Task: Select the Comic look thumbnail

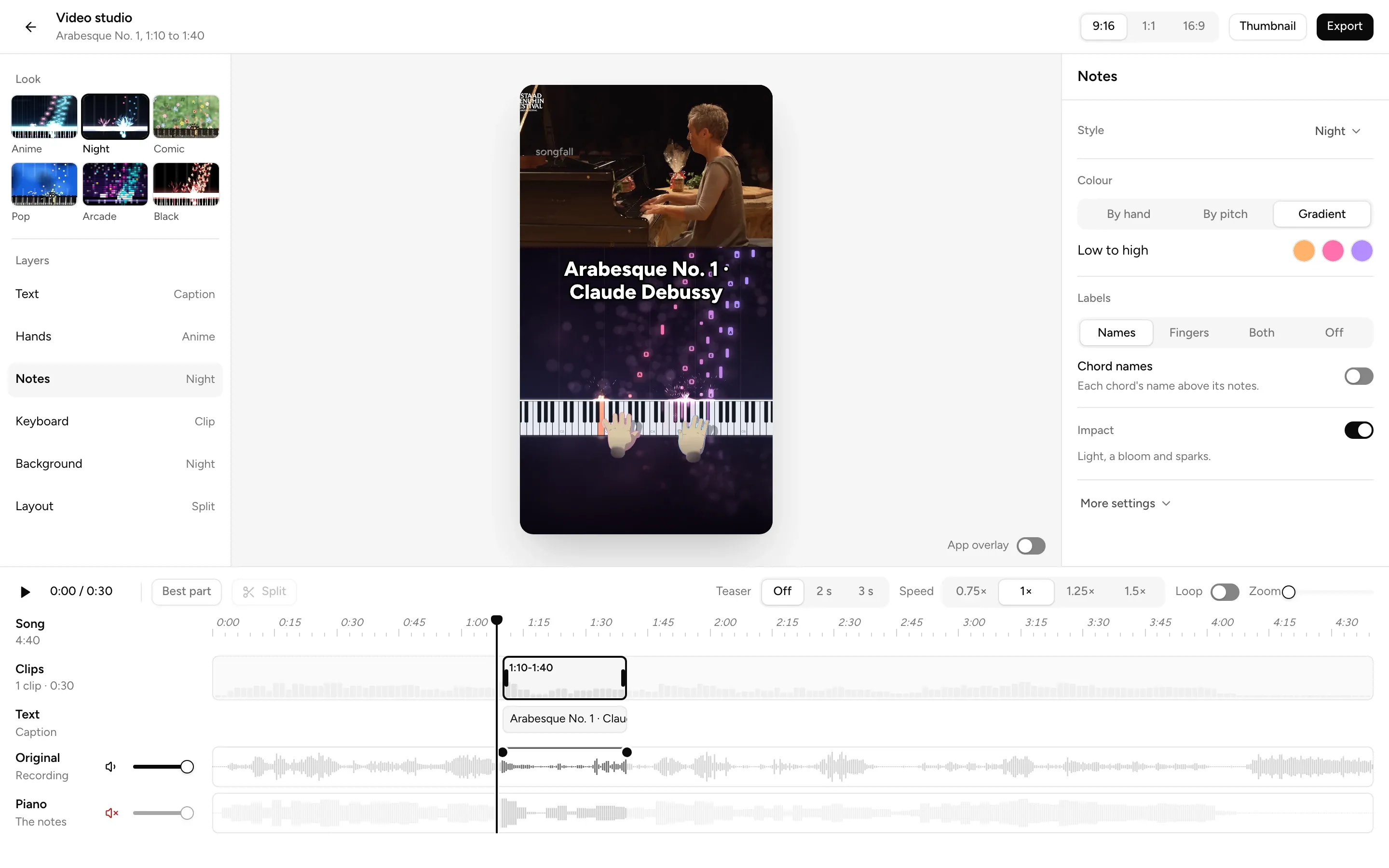Action: 186,117
